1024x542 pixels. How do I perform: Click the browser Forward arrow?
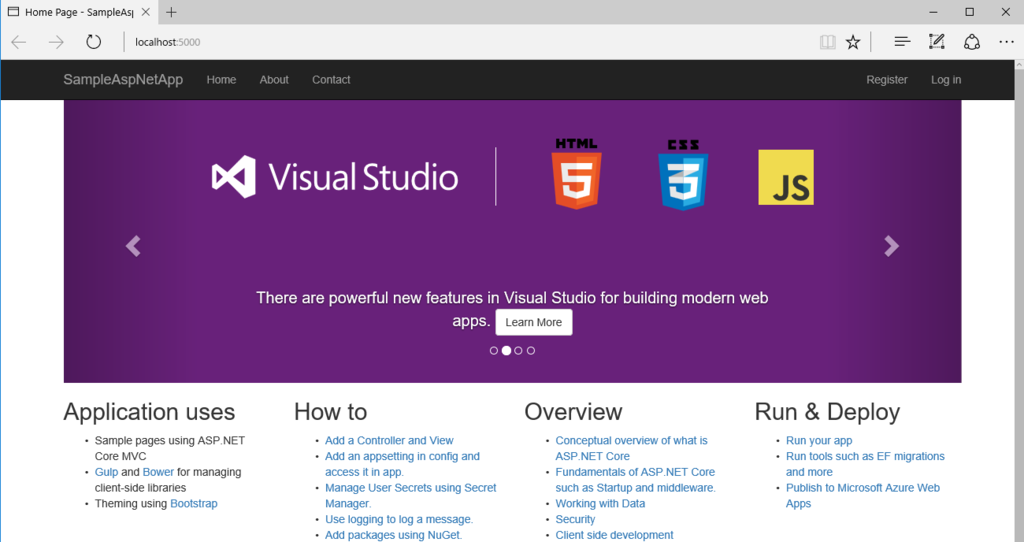[x=56, y=42]
